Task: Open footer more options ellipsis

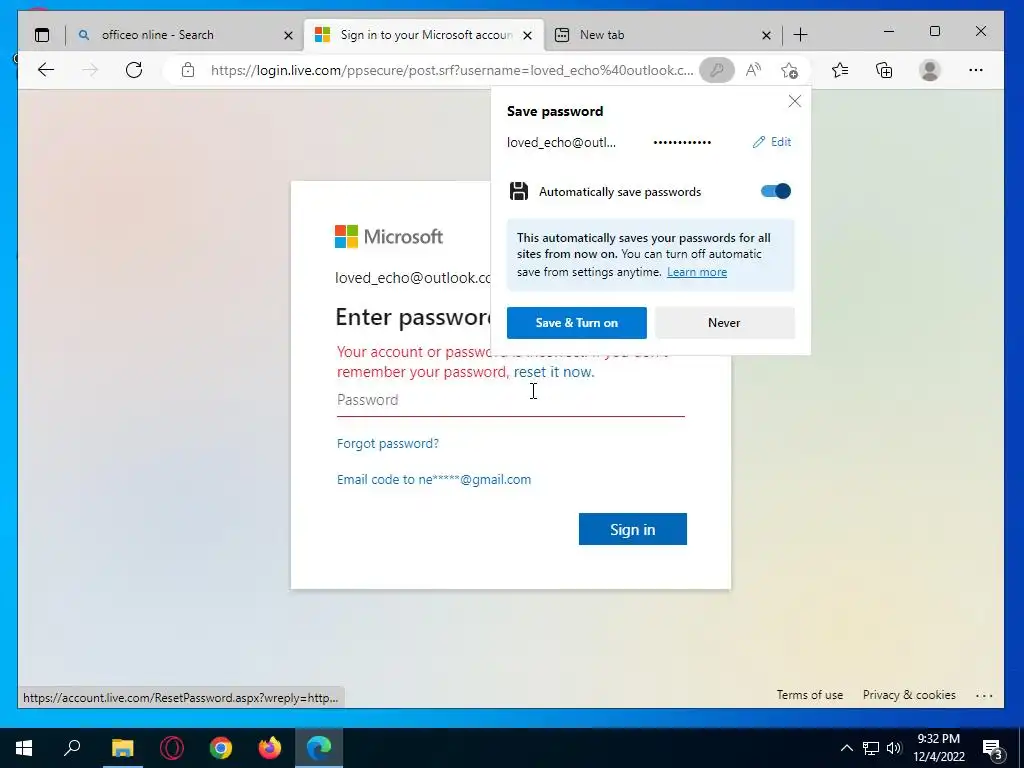Action: tap(984, 696)
